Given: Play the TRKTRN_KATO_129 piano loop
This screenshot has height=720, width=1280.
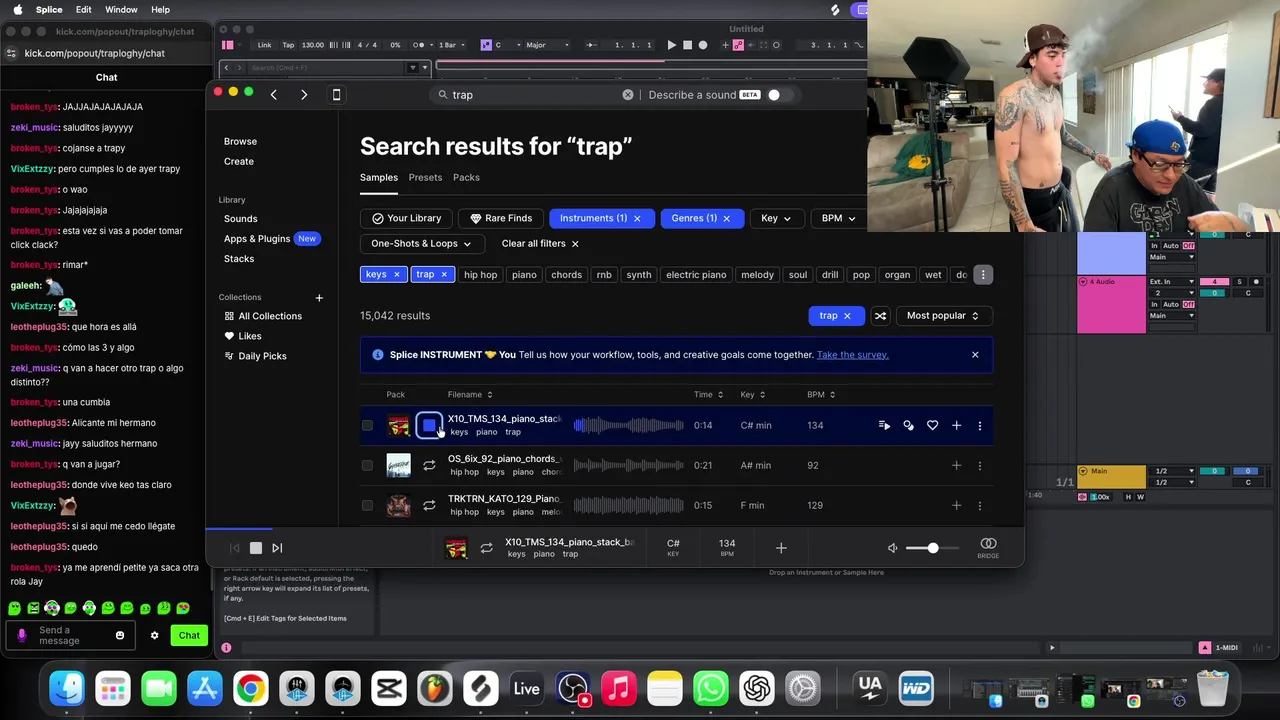Looking at the screenshot, I should (429, 505).
